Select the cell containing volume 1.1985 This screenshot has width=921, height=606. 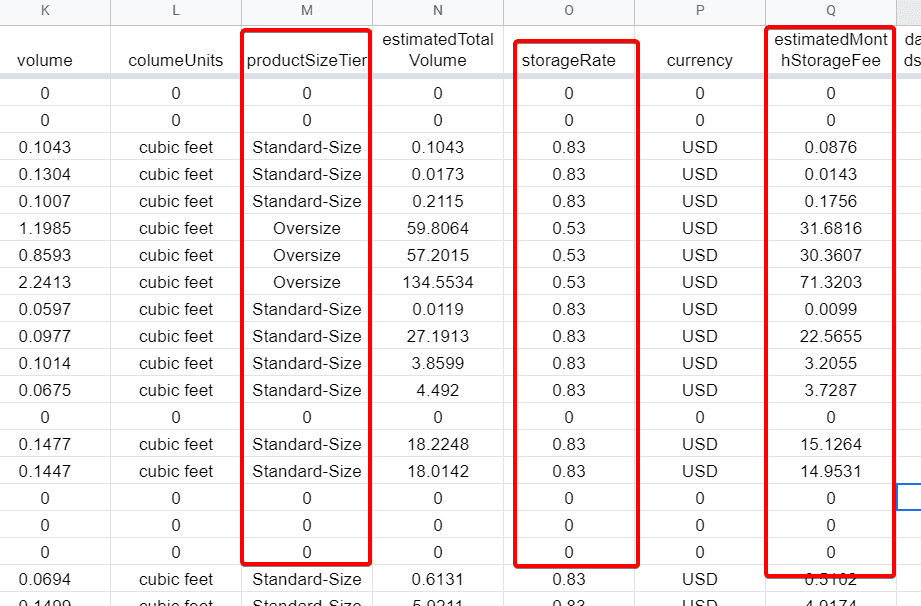click(45, 228)
